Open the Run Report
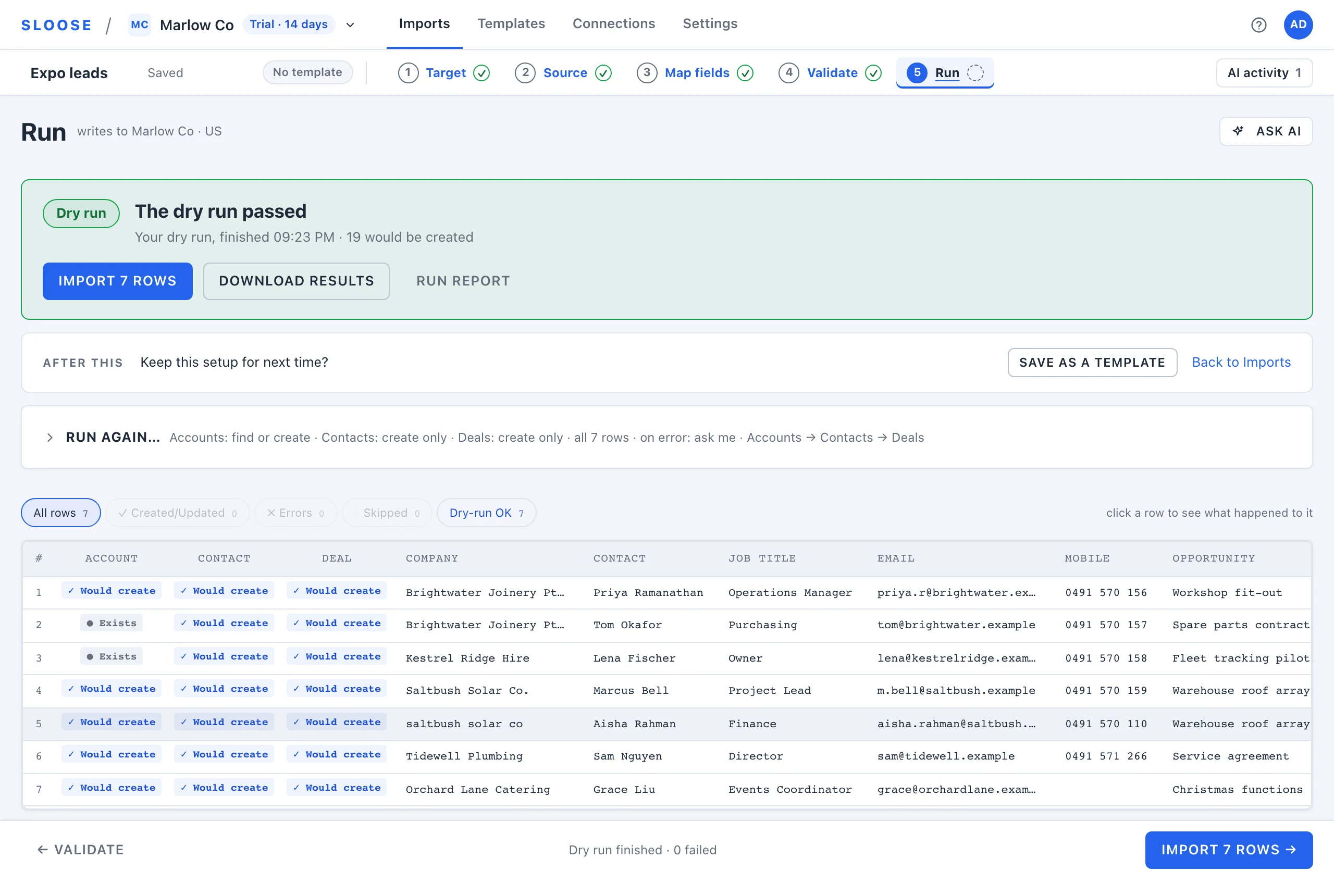This screenshot has width=1334, height=896. click(x=462, y=281)
